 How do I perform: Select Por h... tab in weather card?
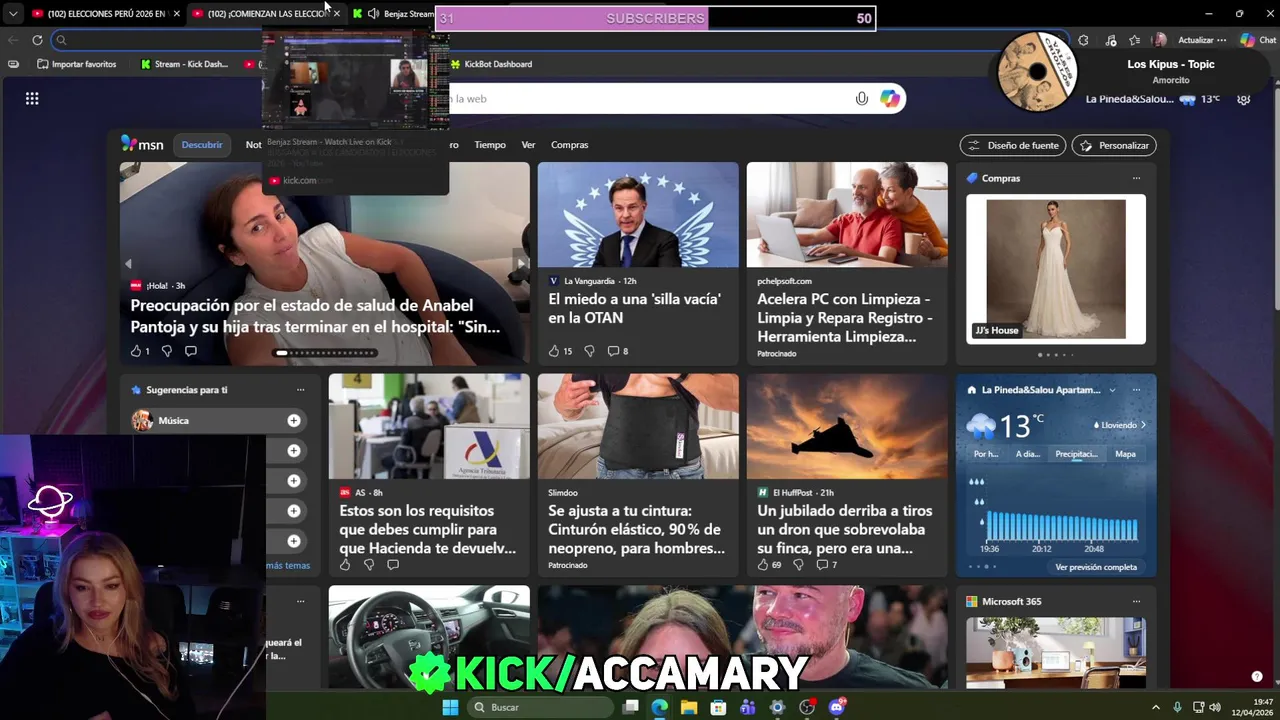pyautogui.click(x=986, y=454)
